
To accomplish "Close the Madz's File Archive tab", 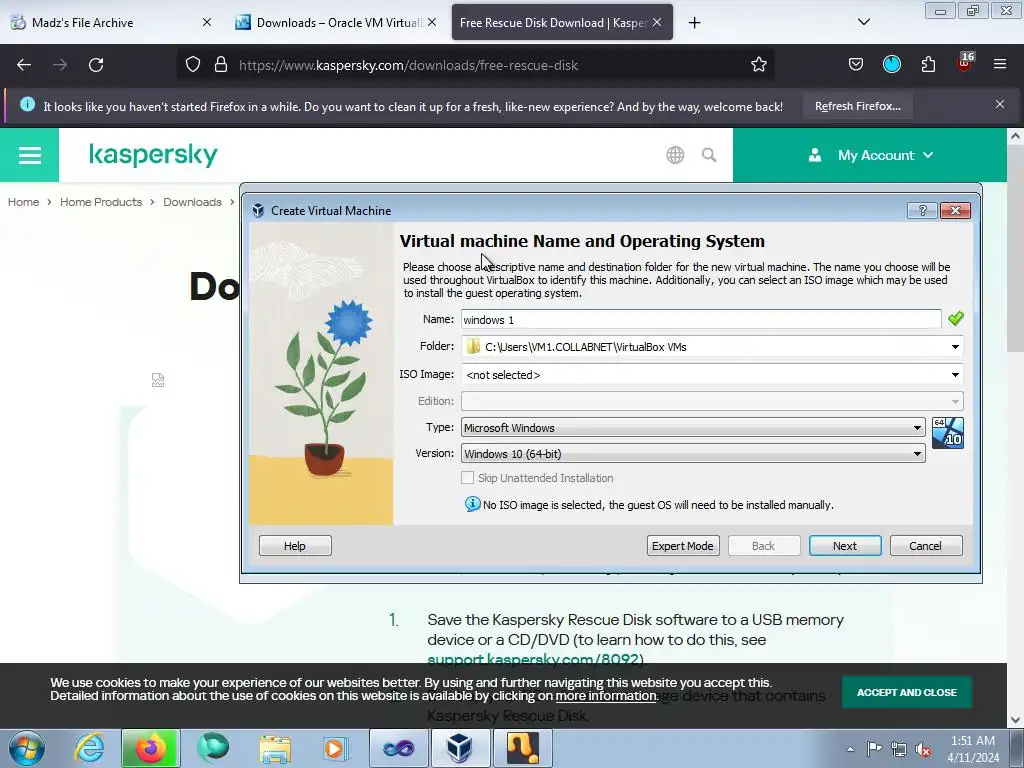I will [x=207, y=22].
